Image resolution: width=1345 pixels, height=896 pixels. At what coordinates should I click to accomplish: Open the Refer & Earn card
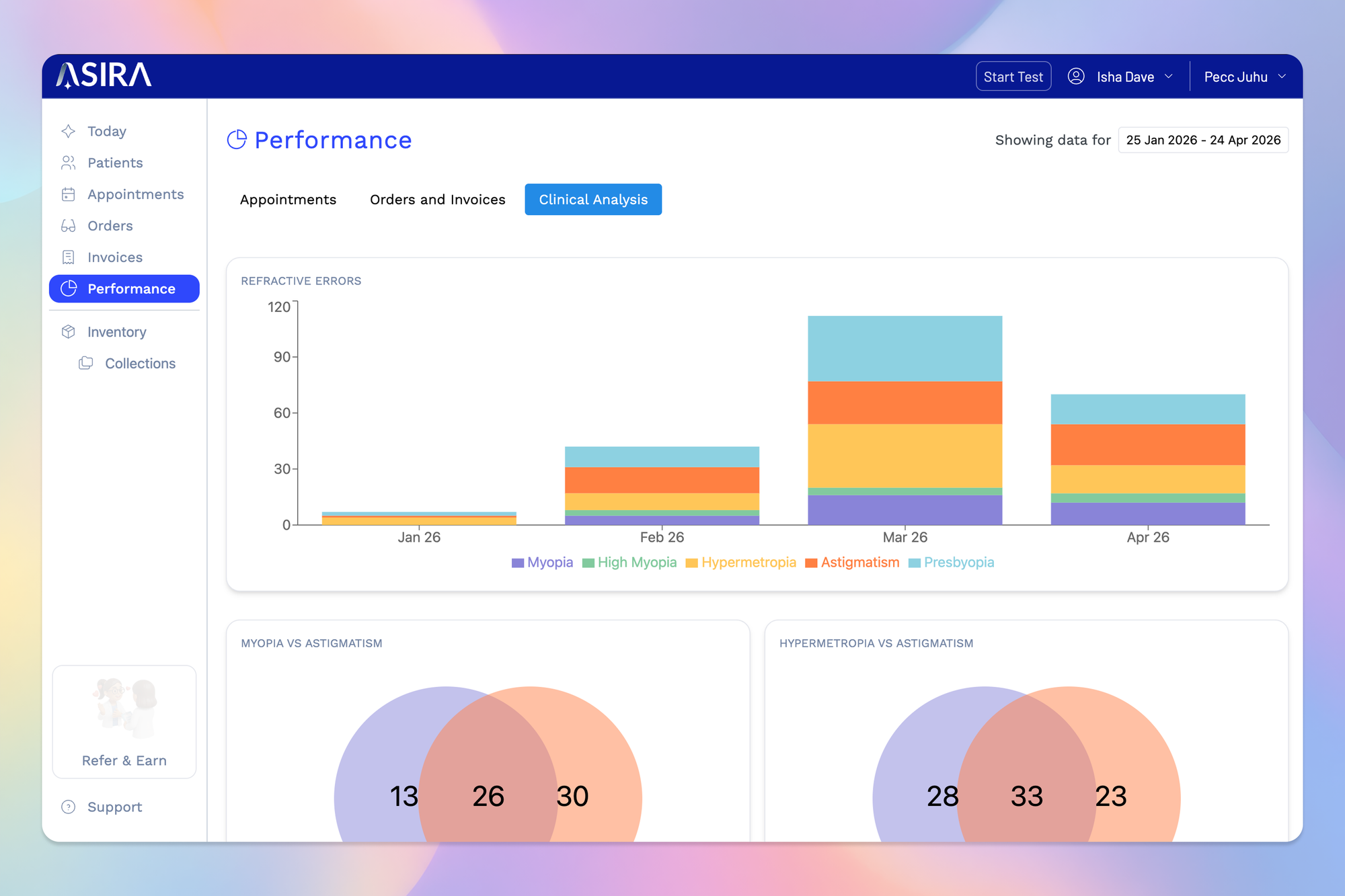(x=124, y=722)
